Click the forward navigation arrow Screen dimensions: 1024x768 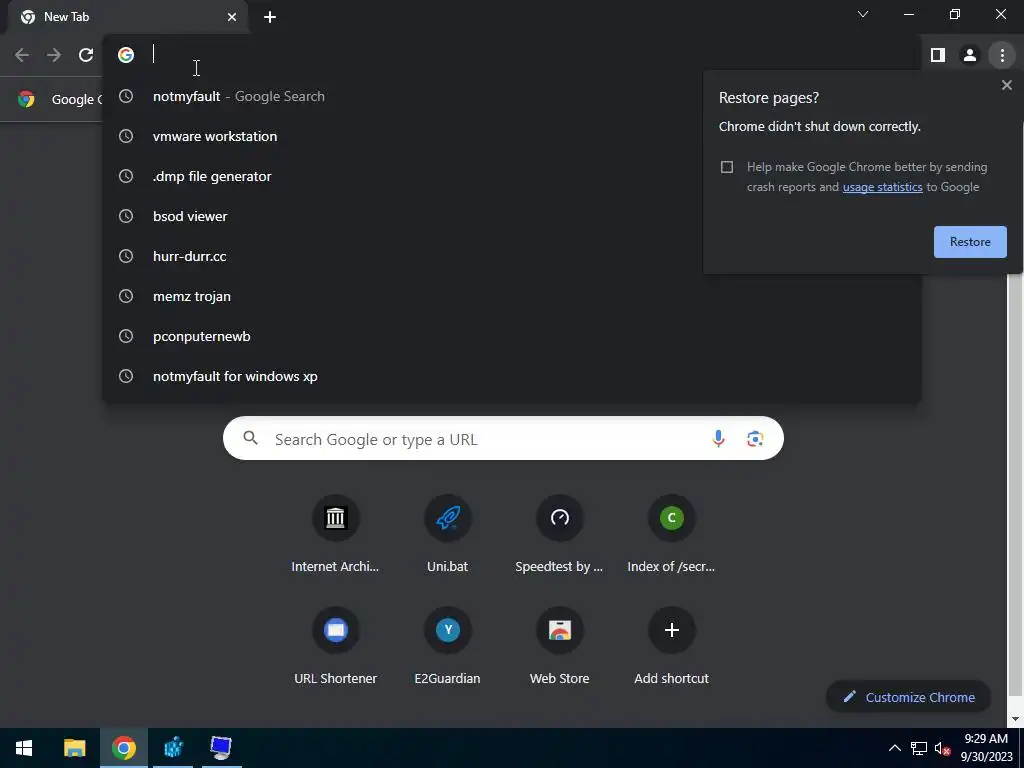54,55
